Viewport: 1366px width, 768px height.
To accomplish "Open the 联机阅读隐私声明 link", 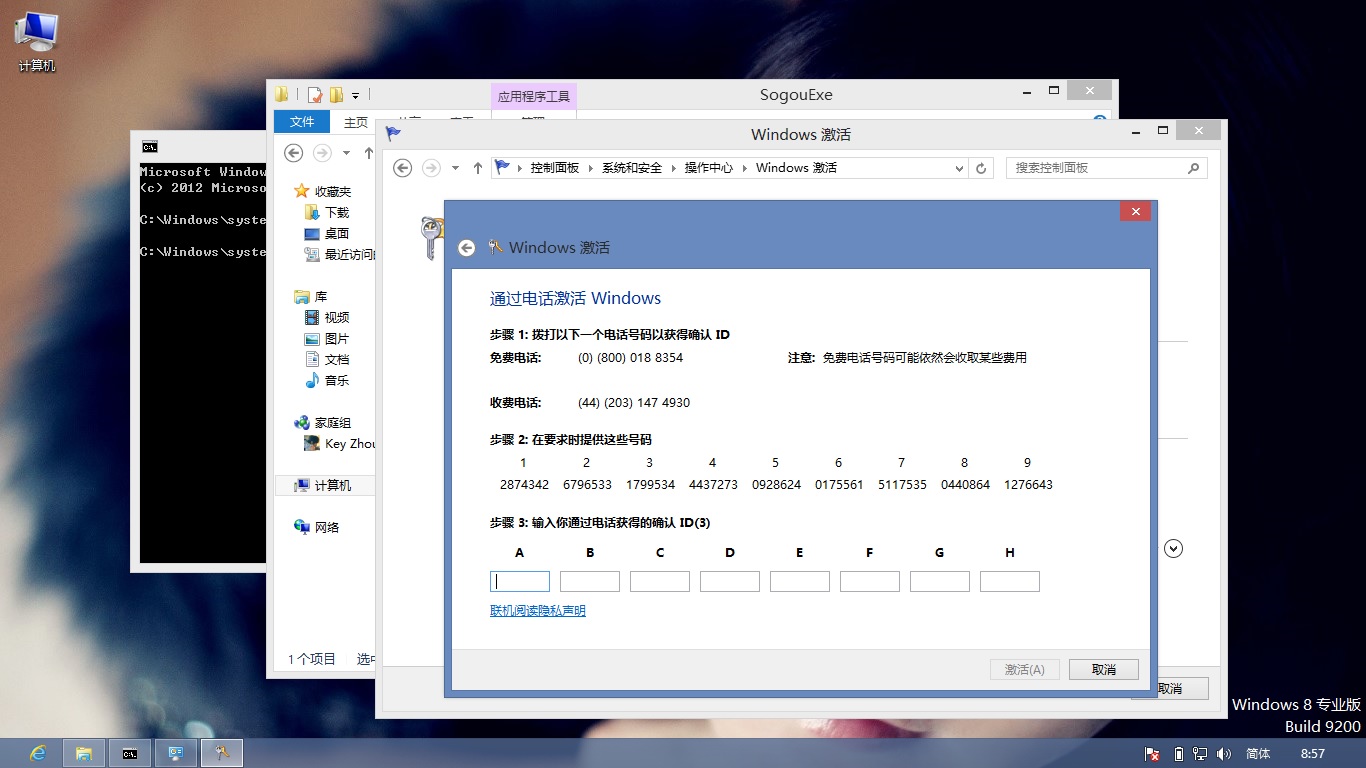I will pos(538,611).
